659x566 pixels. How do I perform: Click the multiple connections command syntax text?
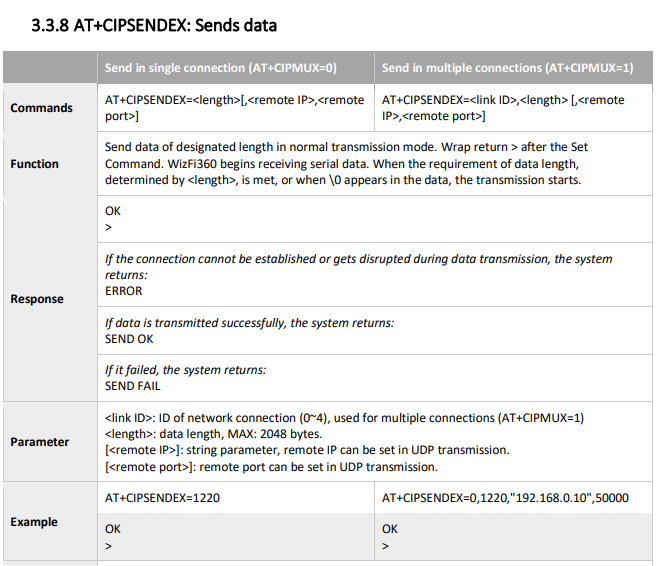503,108
